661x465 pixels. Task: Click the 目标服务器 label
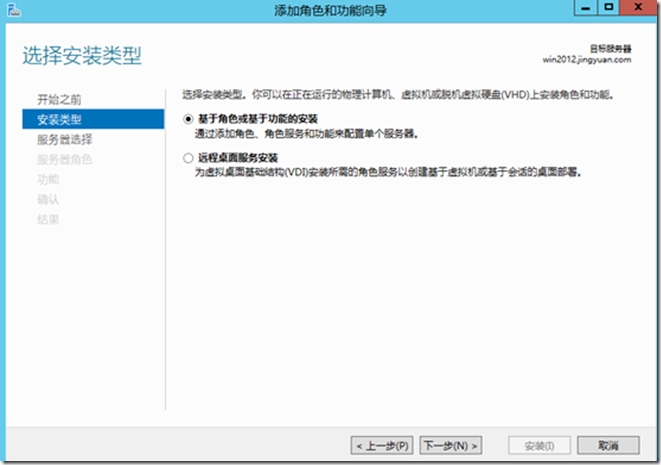tap(610, 49)
